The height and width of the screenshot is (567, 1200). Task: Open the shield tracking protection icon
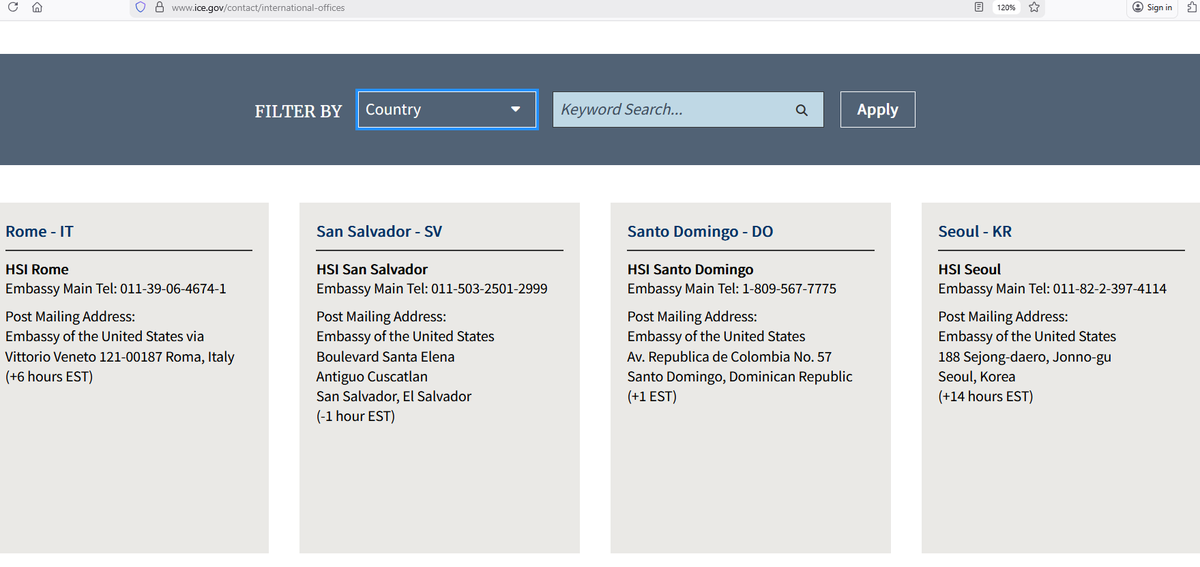[140, 7]
